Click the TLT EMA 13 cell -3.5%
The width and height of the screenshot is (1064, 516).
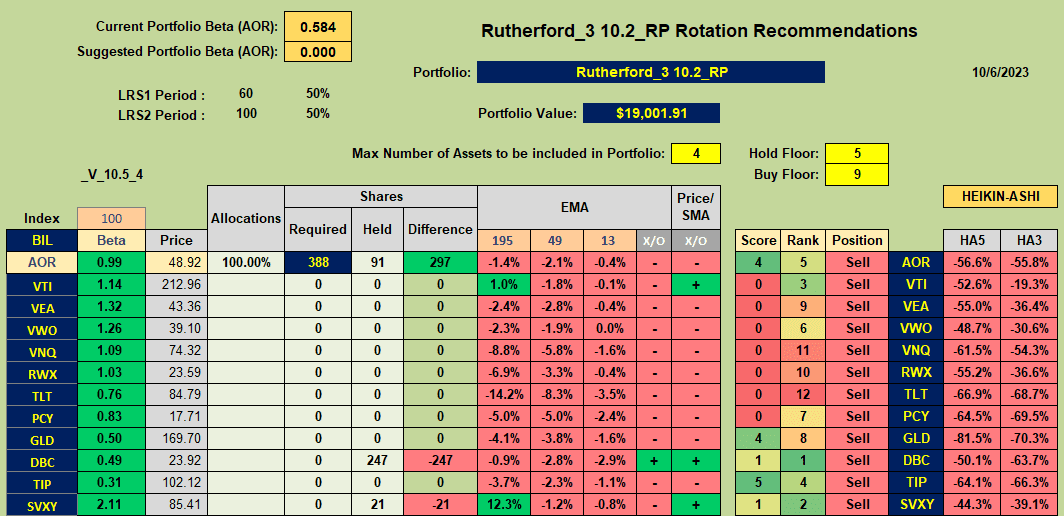pos(609,394)
